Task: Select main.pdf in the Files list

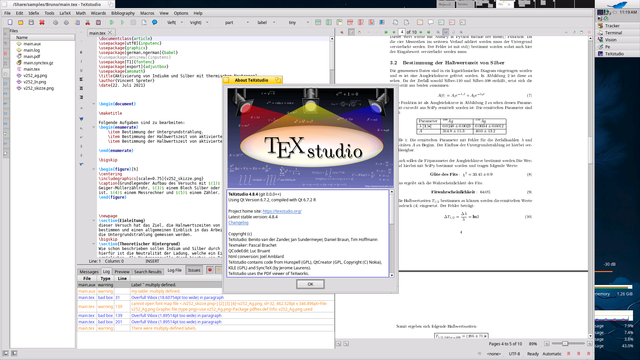Action: (31, 56)
